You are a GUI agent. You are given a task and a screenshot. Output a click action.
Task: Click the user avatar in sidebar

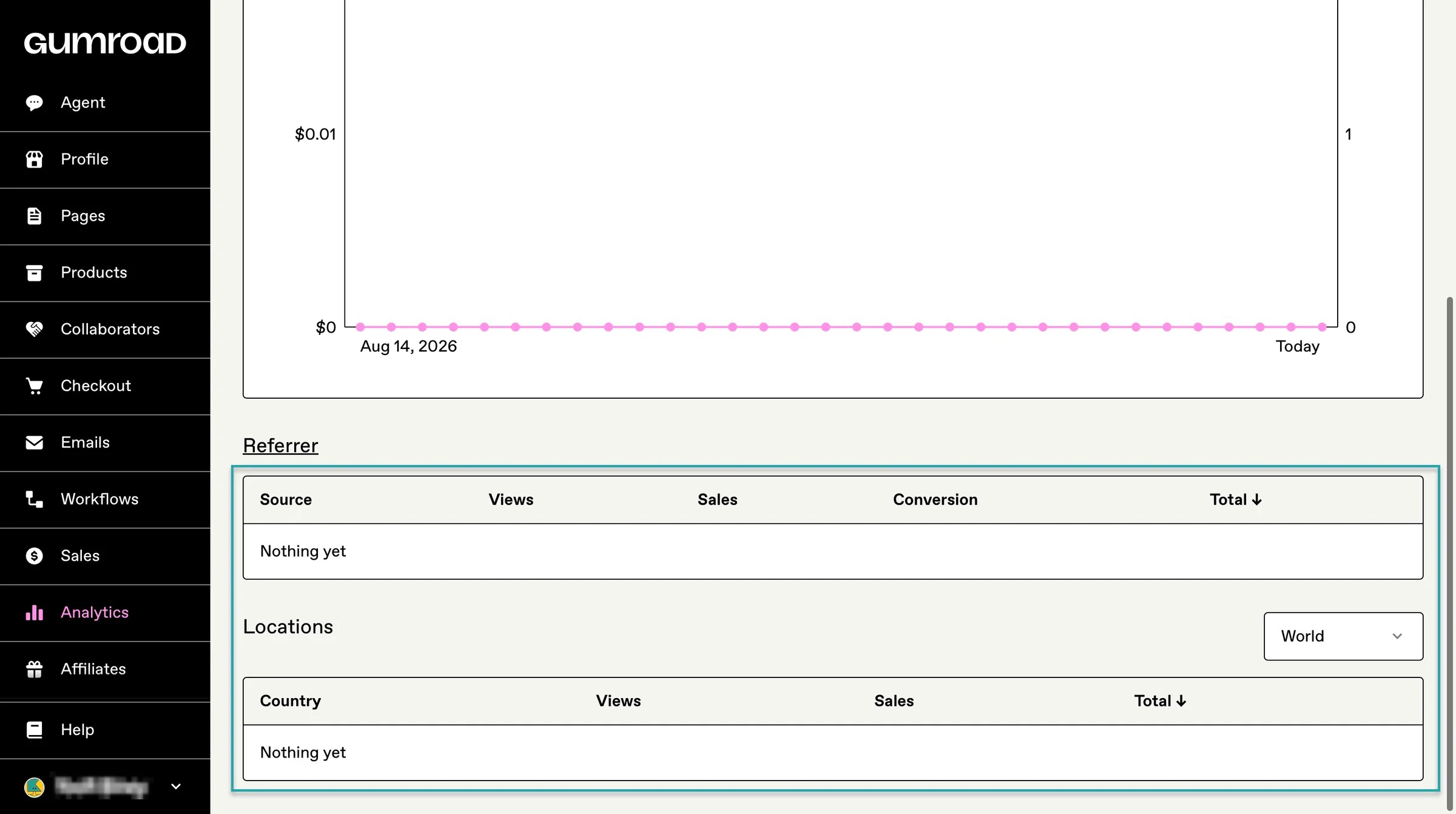tap(34, 787)
